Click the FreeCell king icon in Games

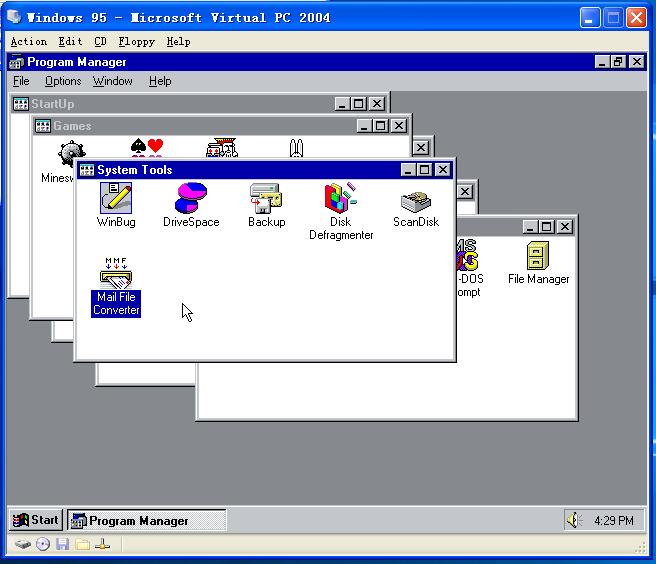(x=222, y=148)
